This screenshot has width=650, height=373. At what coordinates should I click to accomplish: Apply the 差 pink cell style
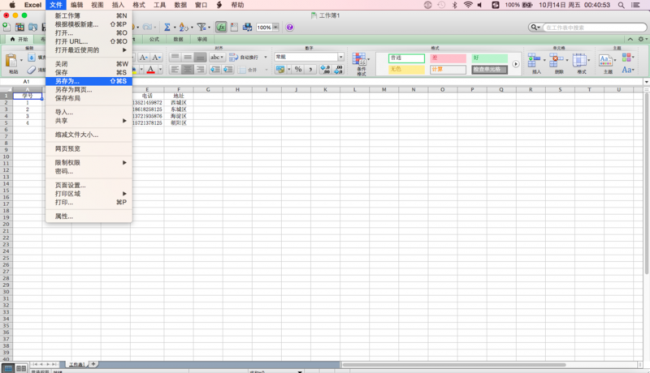(x=448, y=58)
